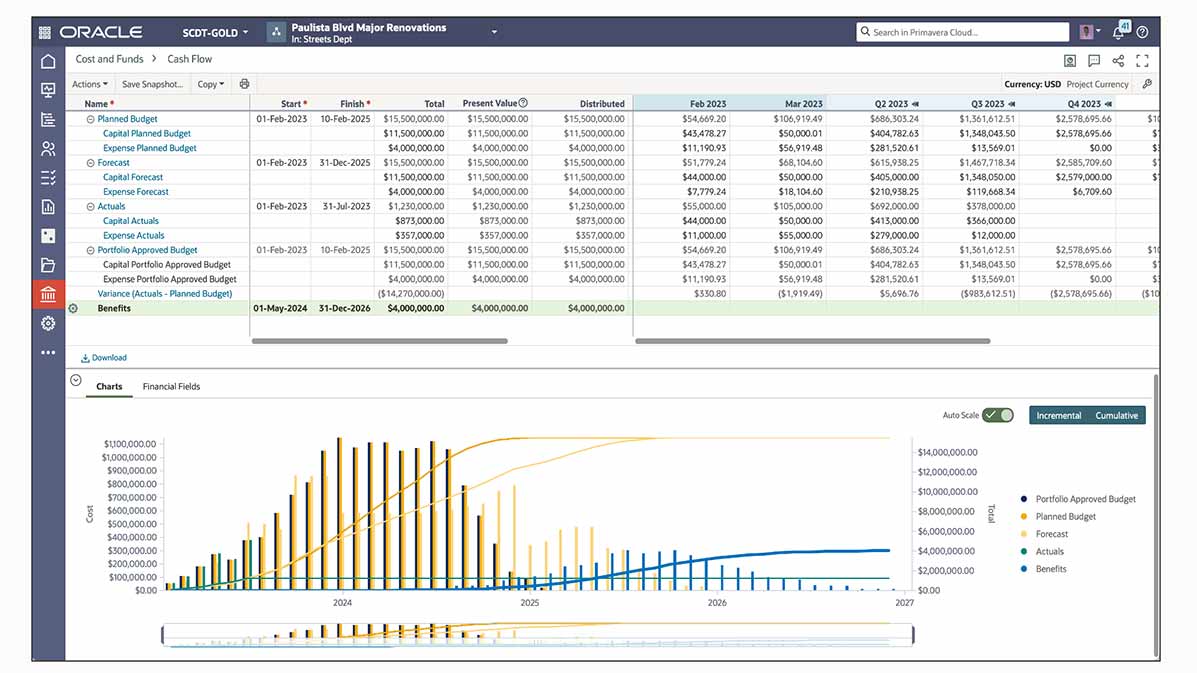The width and height of the screenshot is (1197, 673).
Task: Open Cost and Funds bank icon
Action: [x=48, y=294]
